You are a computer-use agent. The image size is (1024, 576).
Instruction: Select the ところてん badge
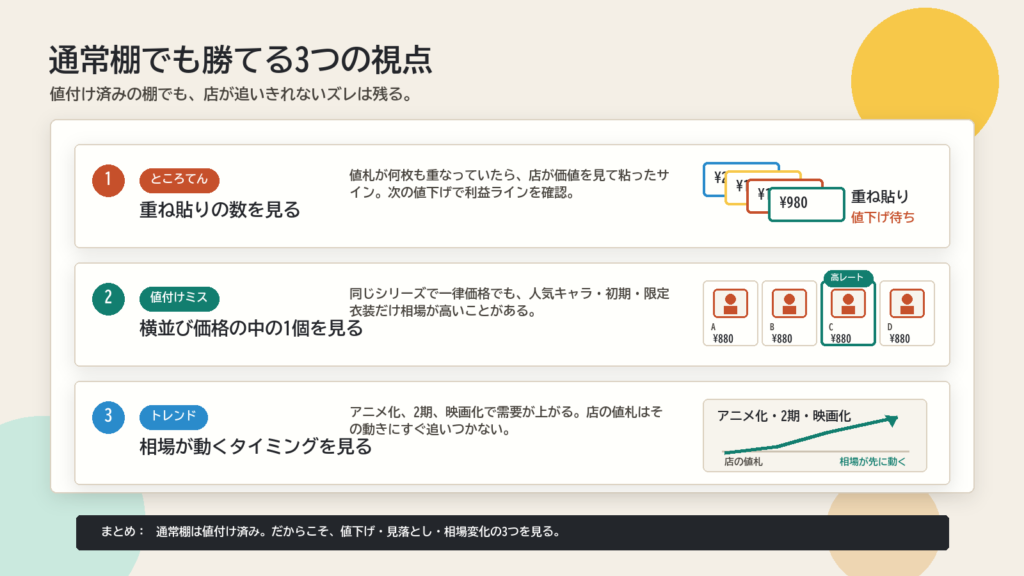[179, 180]
